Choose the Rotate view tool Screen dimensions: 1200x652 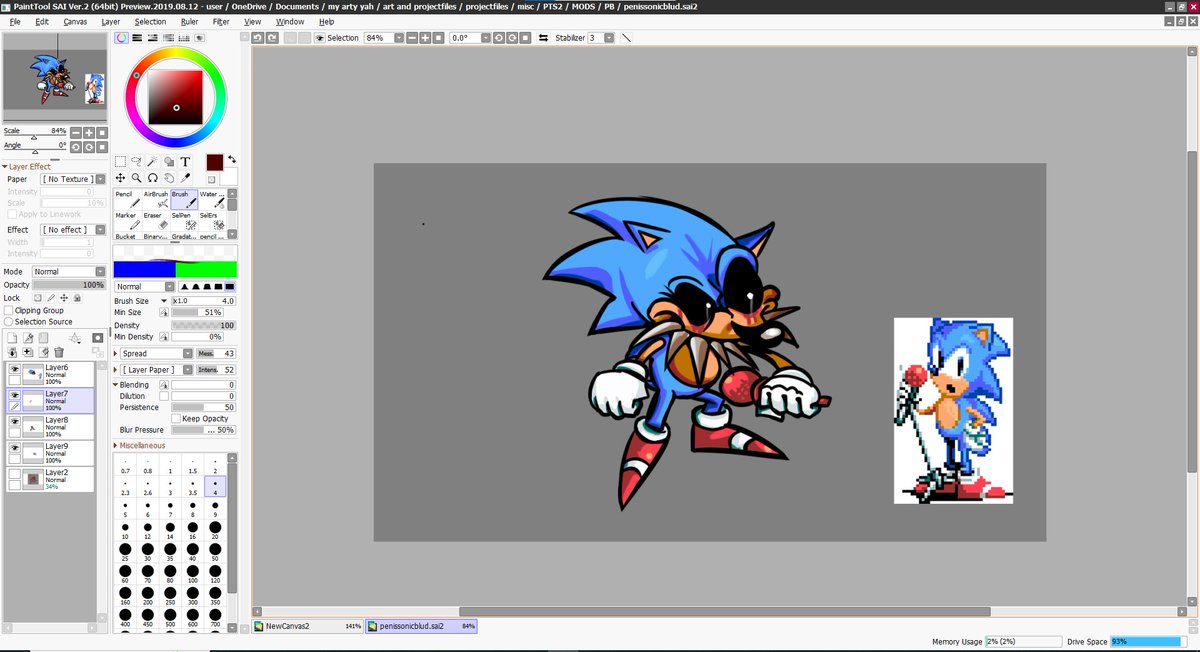point(152,178)
